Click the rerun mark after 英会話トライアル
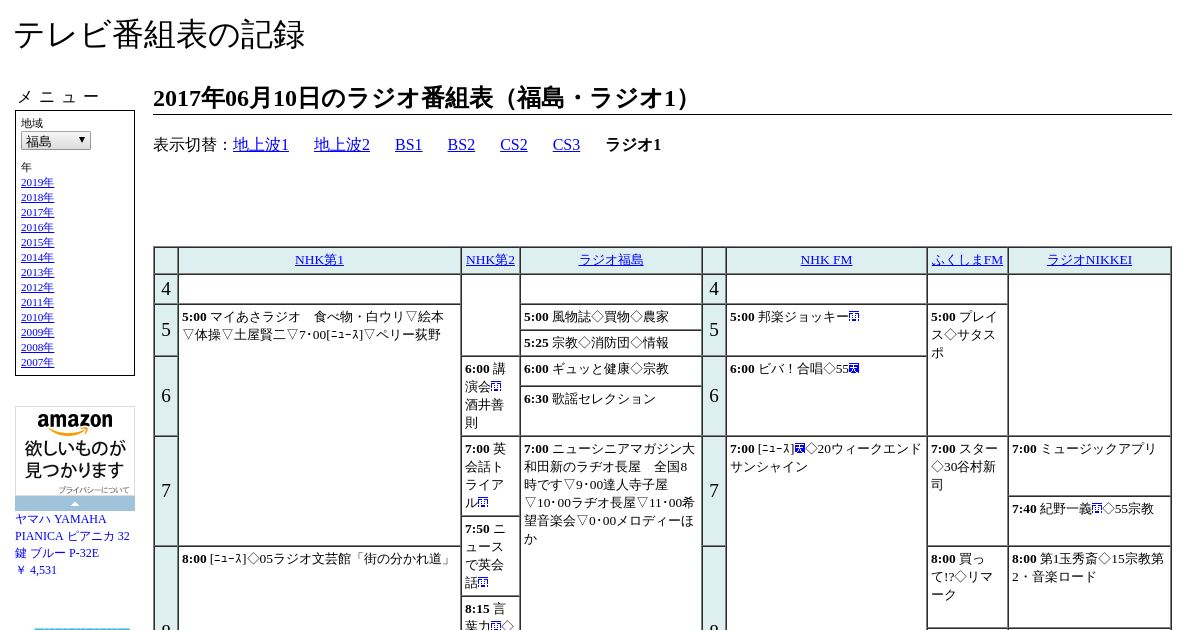 coord(483,503)
